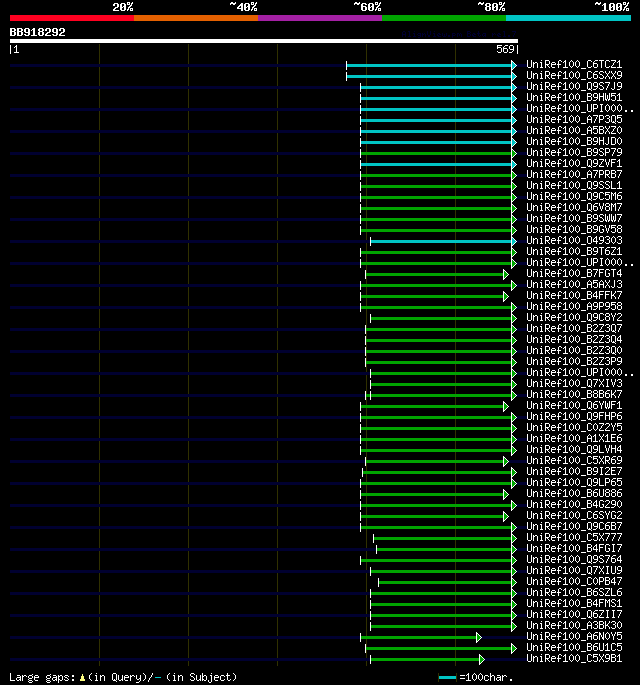Select the UniRef100_B2Z3P9 label

pyautogui.click(x=574, y=361)
